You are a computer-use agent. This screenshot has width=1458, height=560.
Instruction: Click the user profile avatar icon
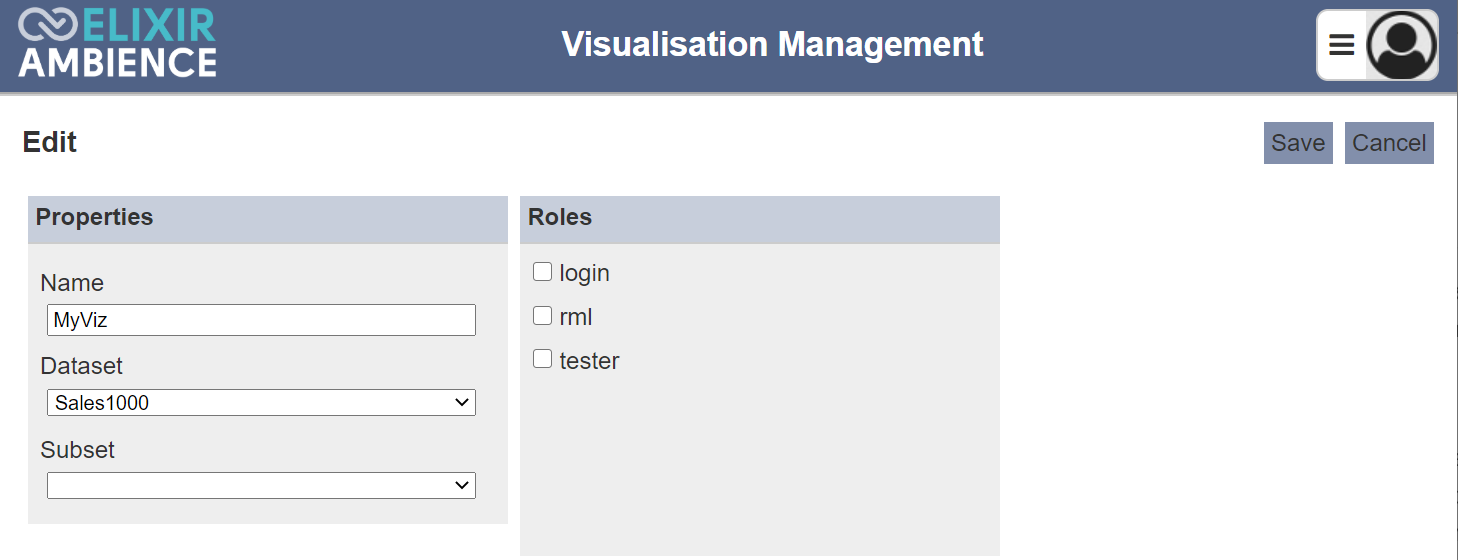(1401, 45)
